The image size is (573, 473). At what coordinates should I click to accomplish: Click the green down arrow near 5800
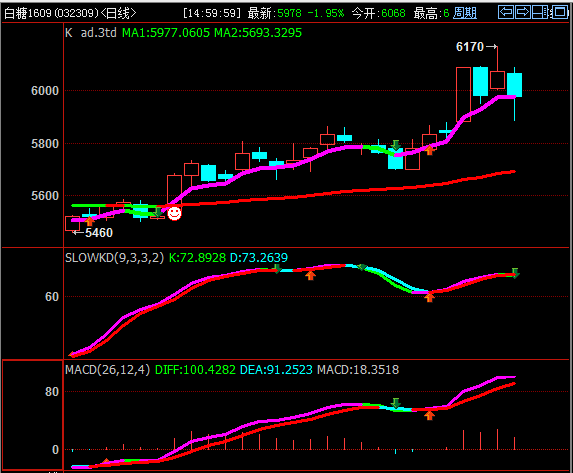pos(395,145)
